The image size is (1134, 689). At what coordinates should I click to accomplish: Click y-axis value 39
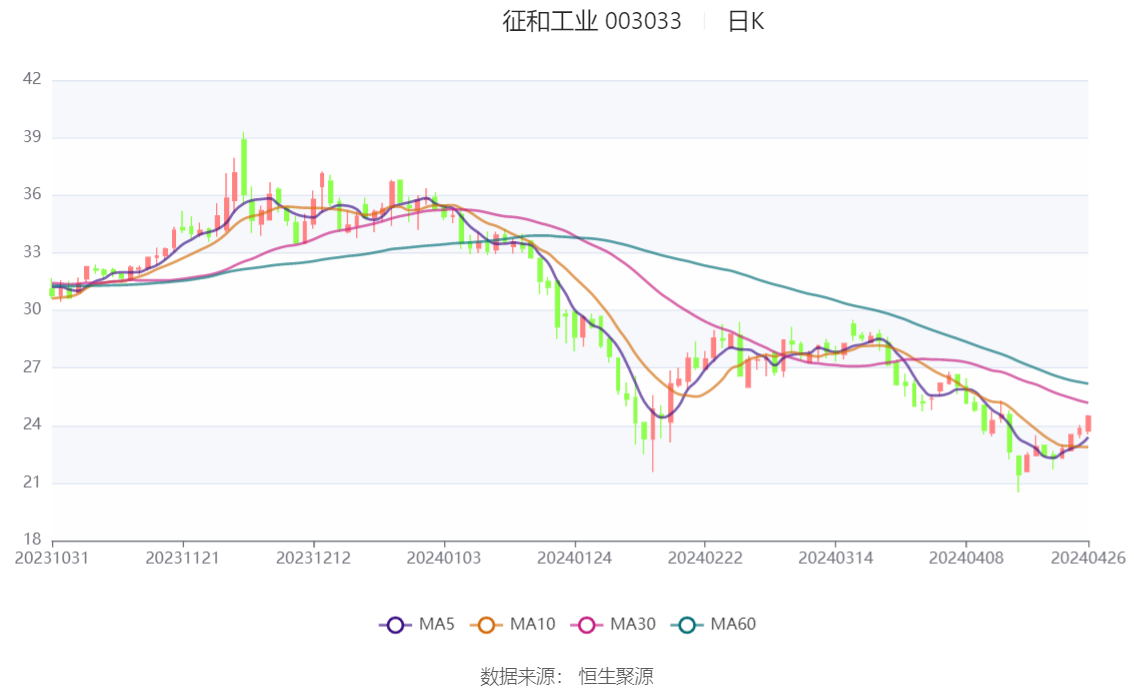pos(32,137)
